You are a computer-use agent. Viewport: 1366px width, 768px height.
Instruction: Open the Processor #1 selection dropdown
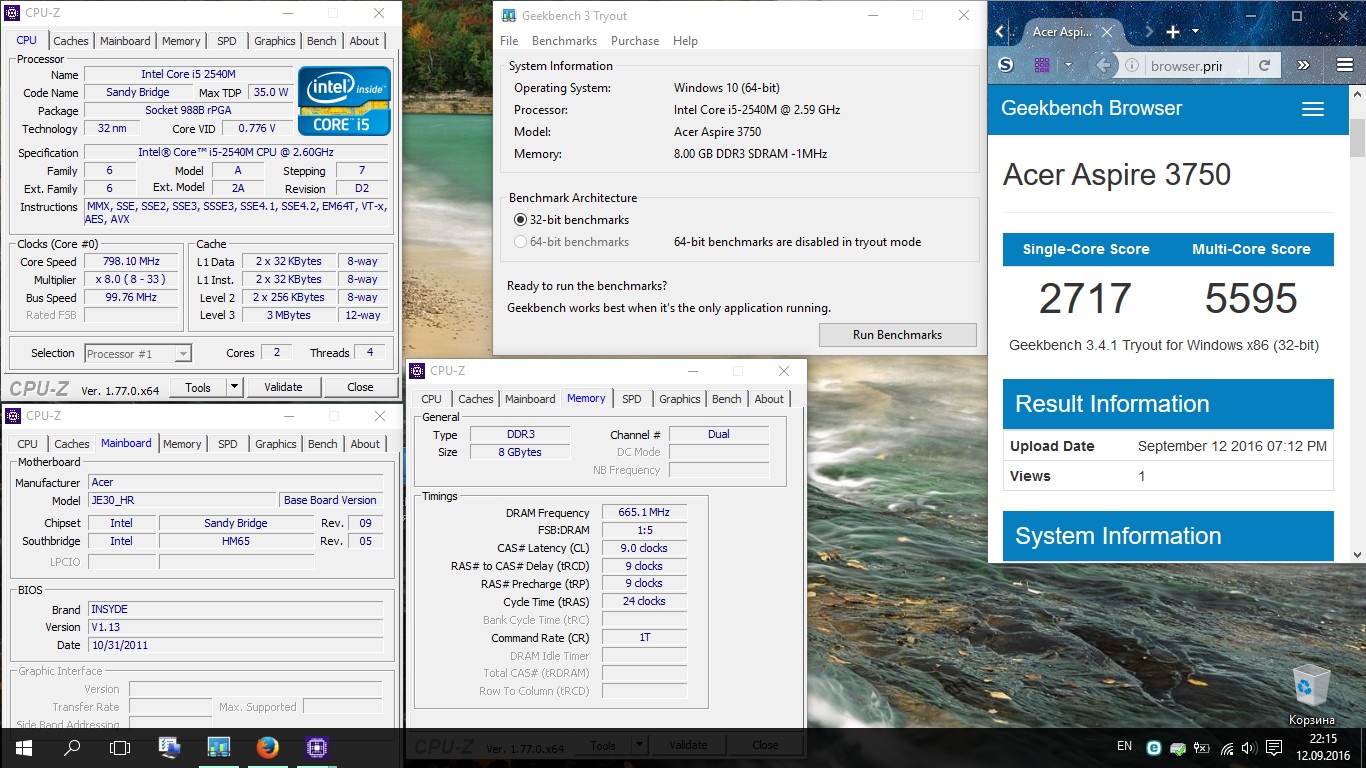[138, 353]
